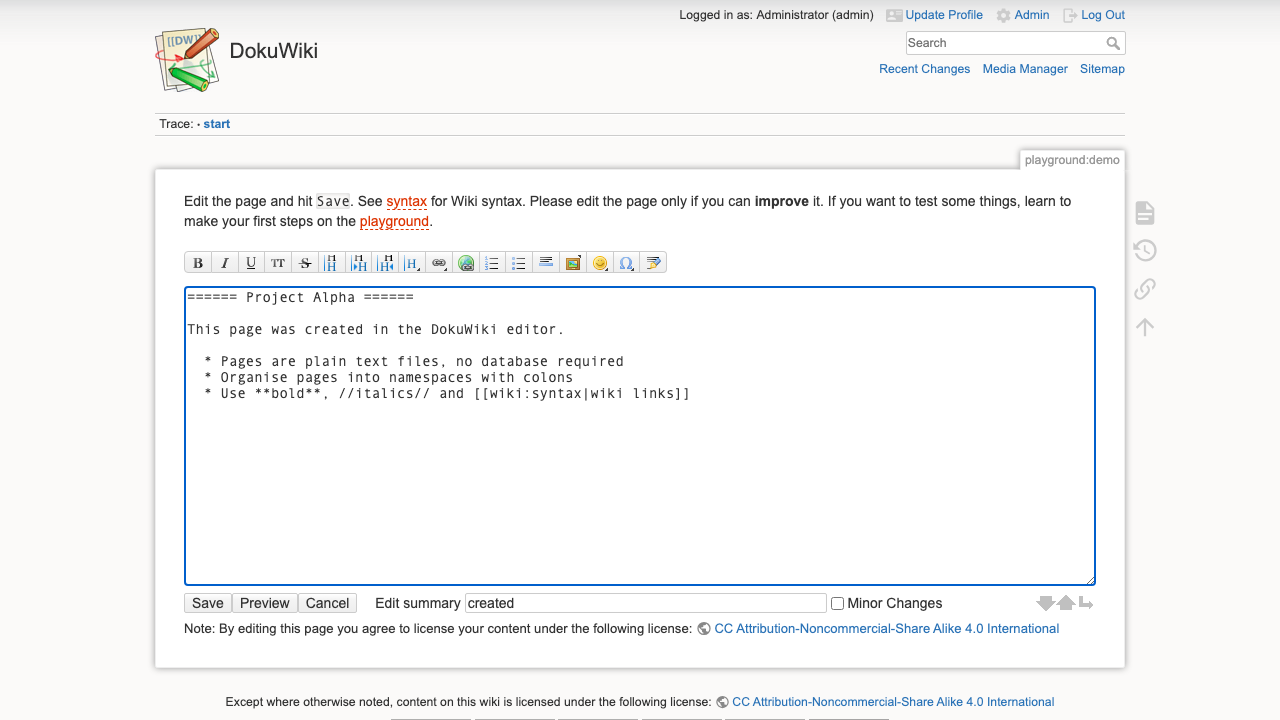Cancel editing the page
The width and height of the screenshot is (1280, 720).
tap(327, 603)
